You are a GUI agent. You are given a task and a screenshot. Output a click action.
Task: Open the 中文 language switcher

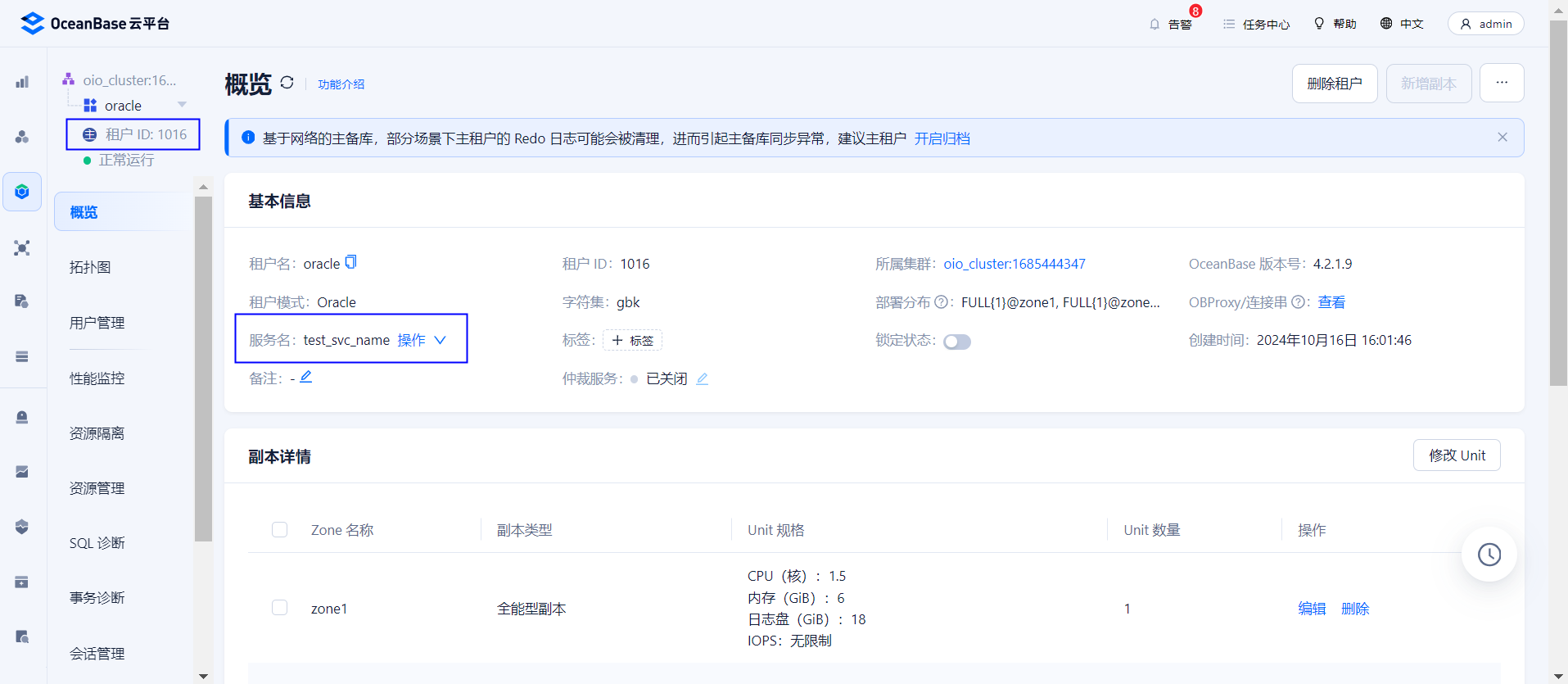[x=1402, y=24]
